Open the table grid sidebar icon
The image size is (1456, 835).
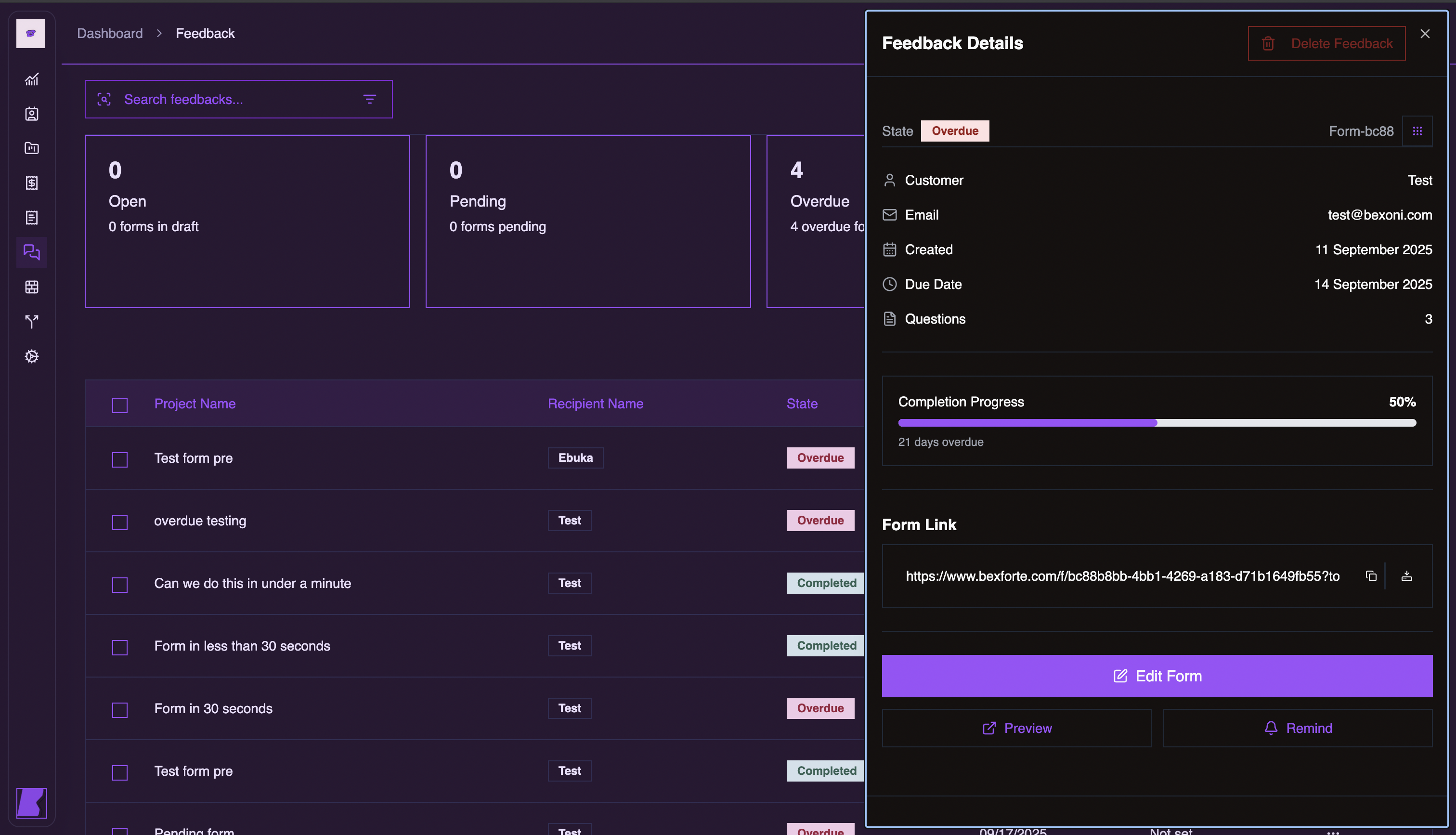pos(31,287)
